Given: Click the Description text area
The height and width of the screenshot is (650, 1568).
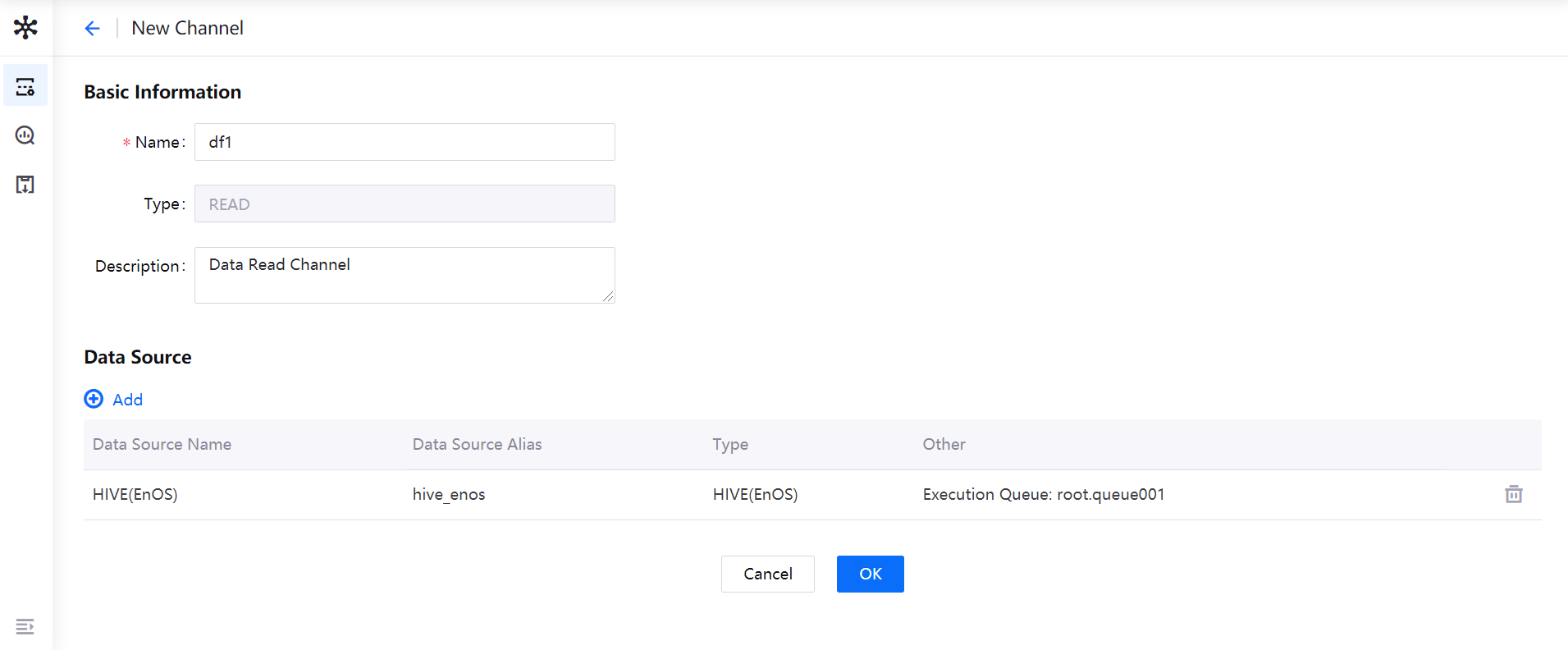Looking at the screenshot, I should click(x=405, y=275).
